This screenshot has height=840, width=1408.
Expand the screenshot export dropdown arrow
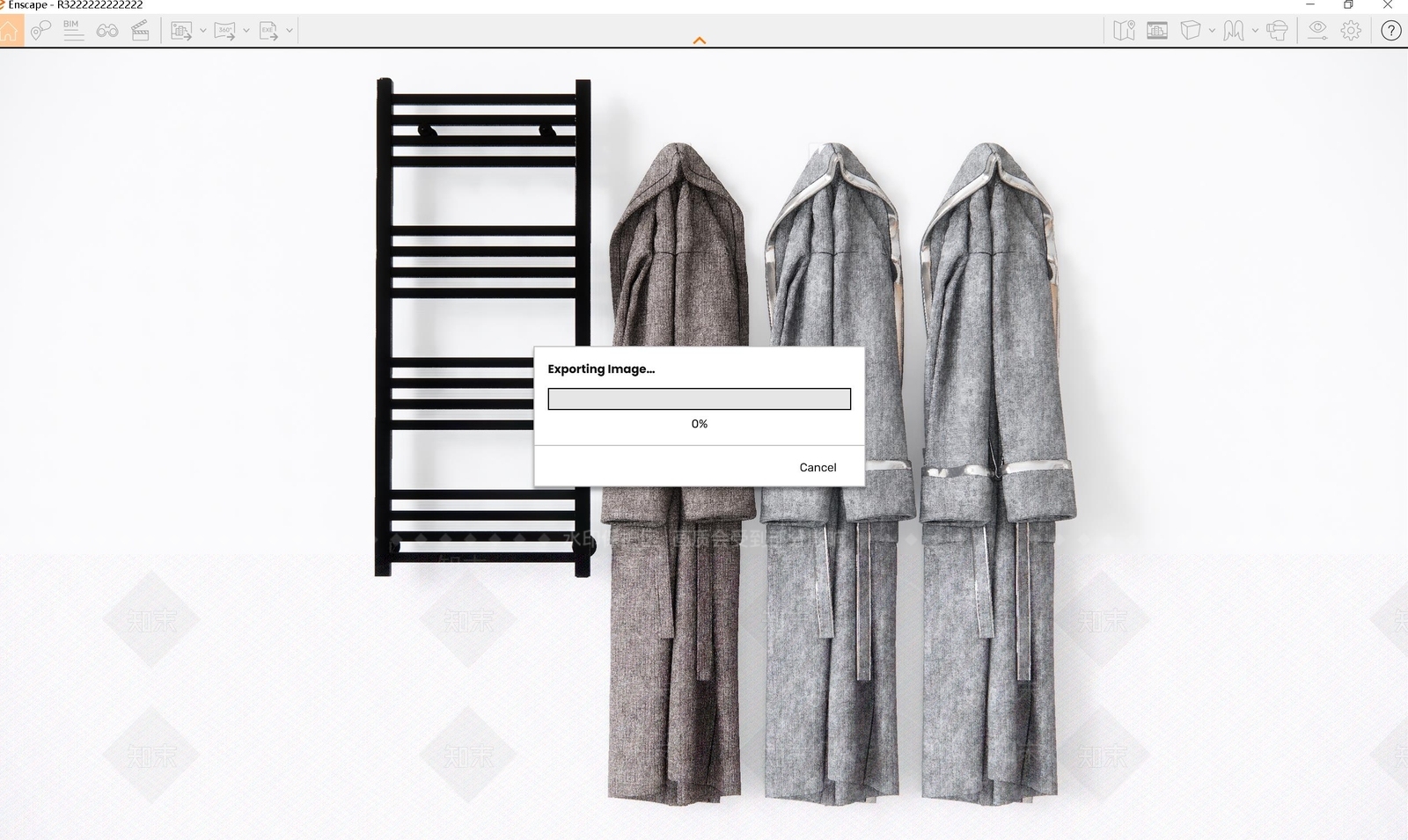pos(203,31)
